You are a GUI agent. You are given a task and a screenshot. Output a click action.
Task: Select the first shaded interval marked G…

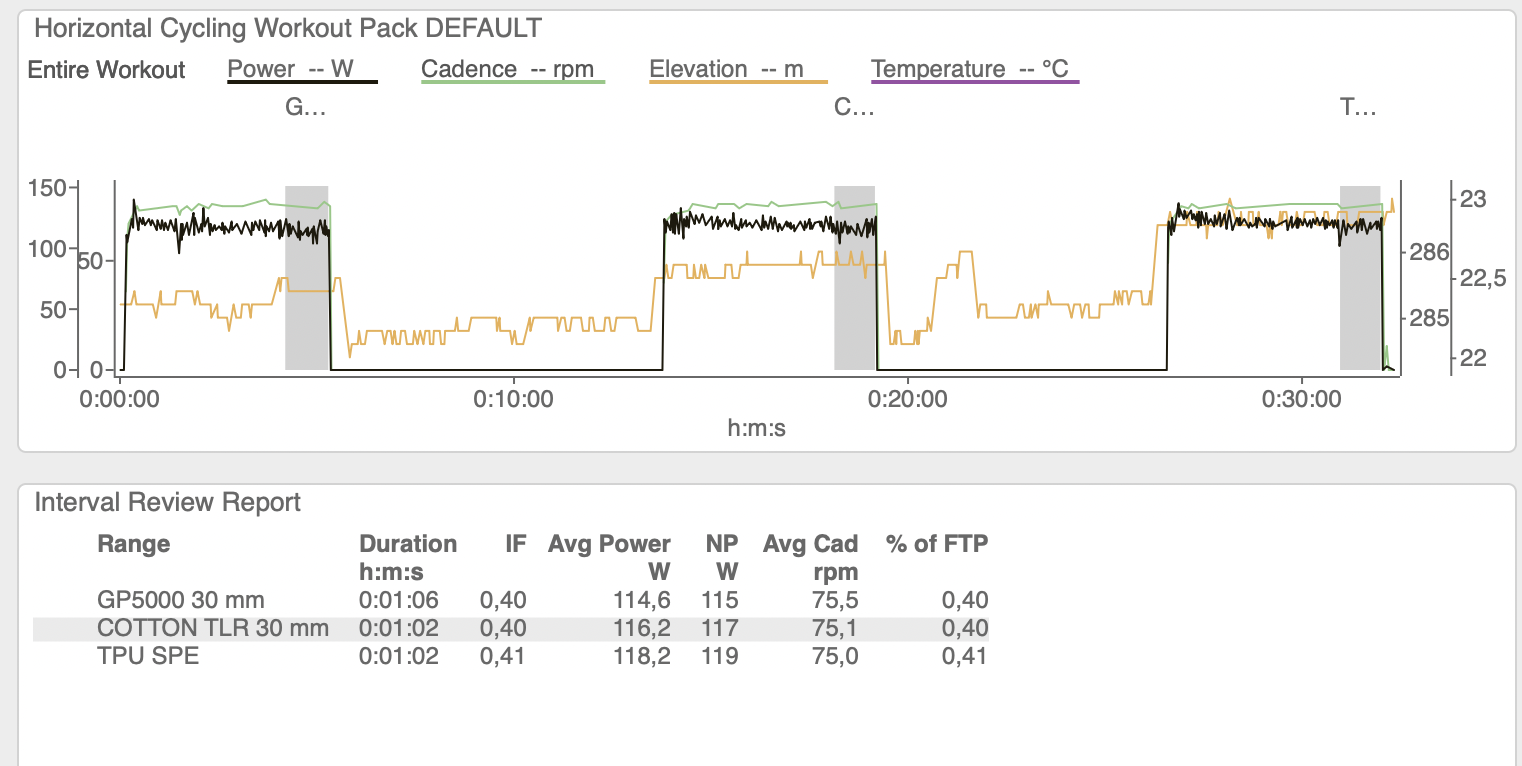(306, 277)
